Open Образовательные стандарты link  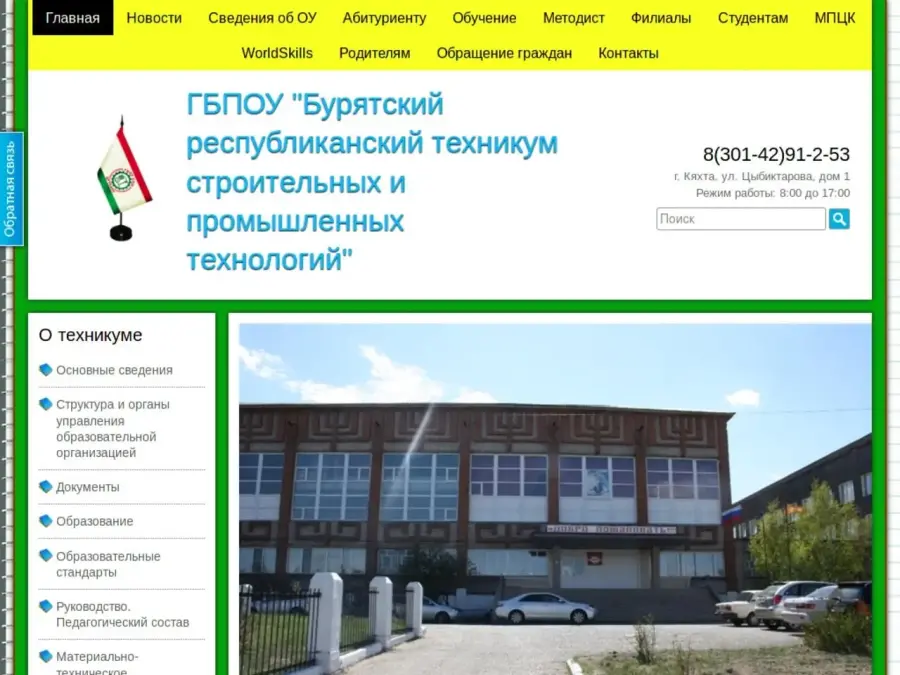[x=108, y=564]
